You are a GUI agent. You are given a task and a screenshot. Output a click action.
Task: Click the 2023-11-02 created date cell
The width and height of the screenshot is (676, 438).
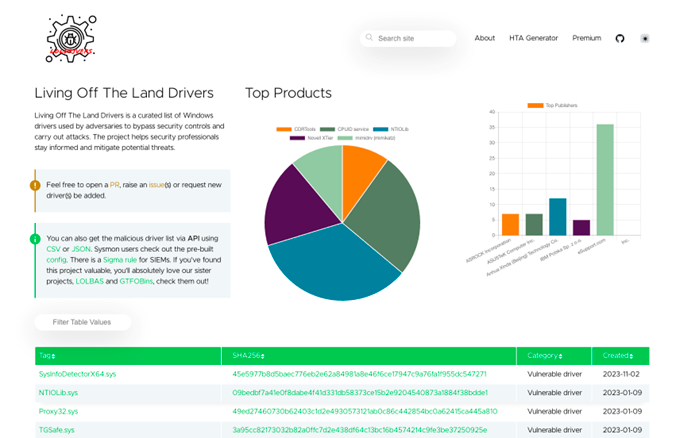click(x=621, y=374)
